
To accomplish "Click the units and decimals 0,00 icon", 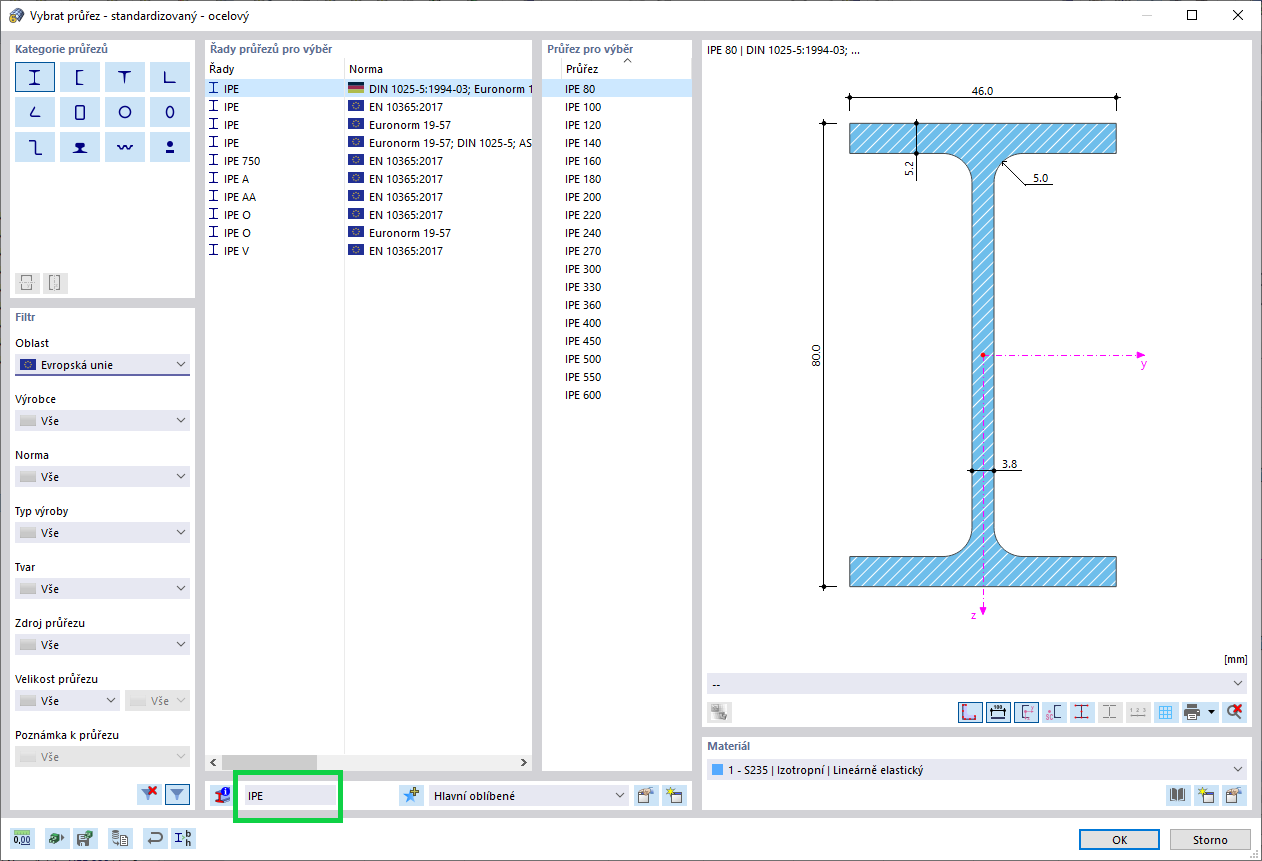I will [x=22, y=838].
